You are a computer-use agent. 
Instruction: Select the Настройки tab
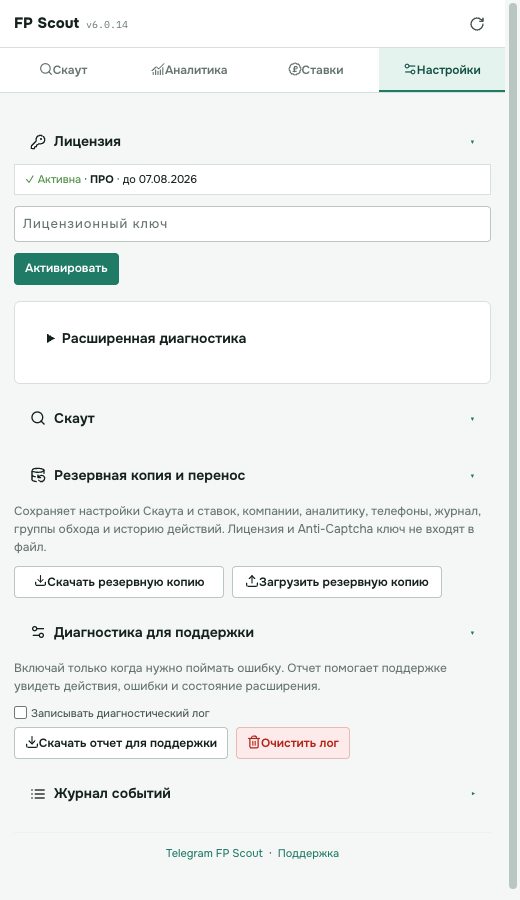(442, 70)
